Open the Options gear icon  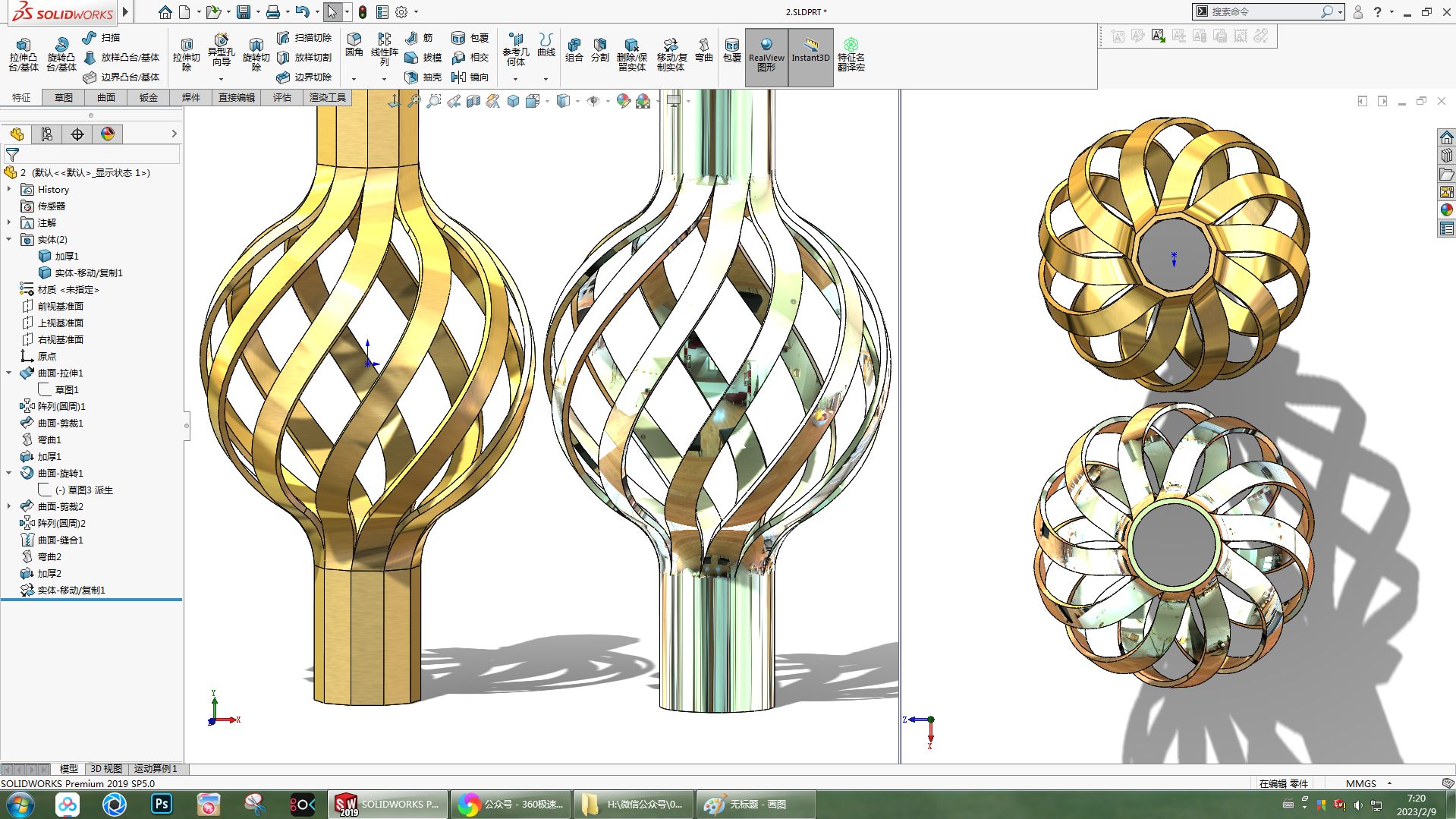tap(401, 12)
